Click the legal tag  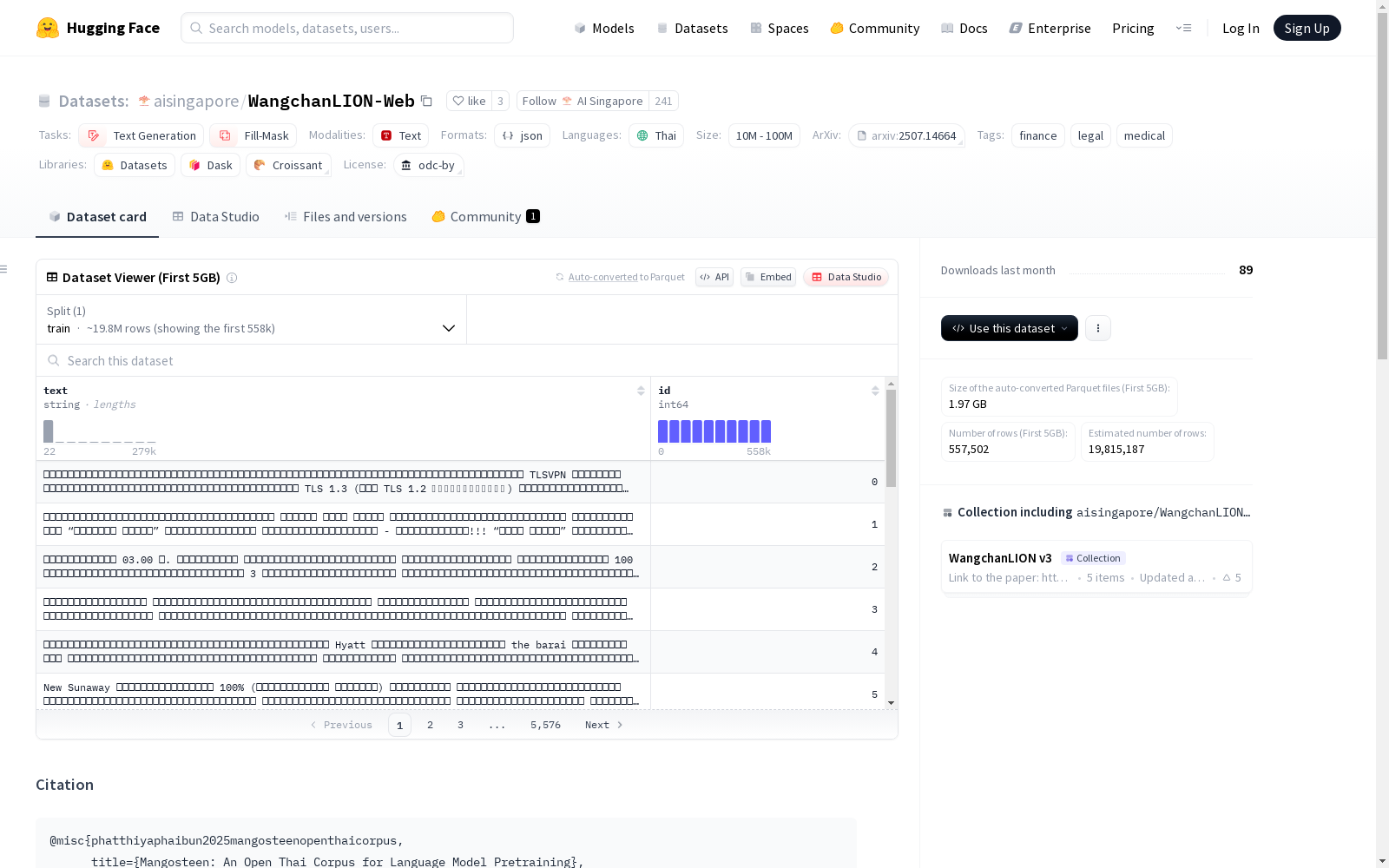coord(1090,135)
